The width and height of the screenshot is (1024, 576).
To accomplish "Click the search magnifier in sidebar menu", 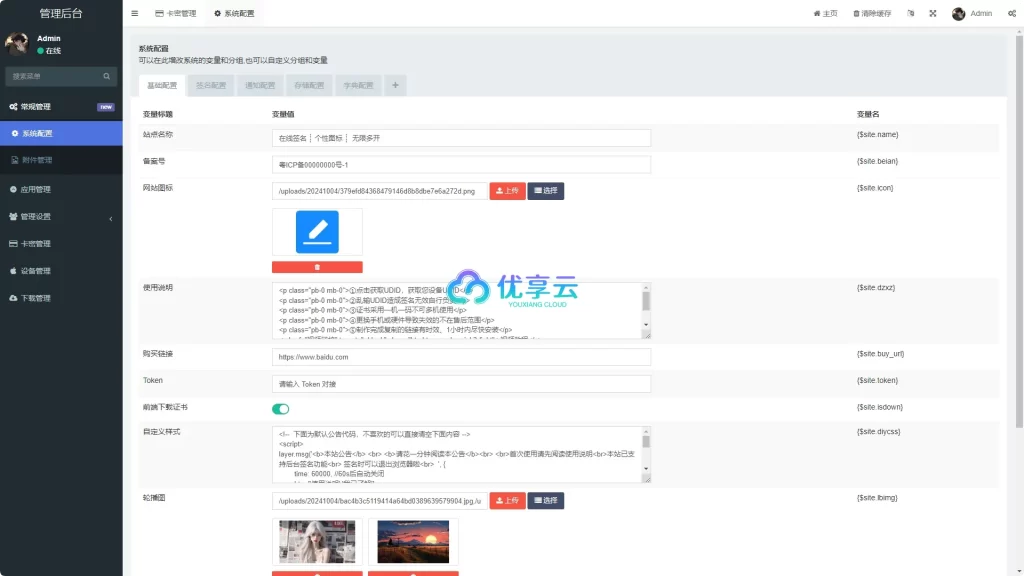I will [x=106, y=76].
